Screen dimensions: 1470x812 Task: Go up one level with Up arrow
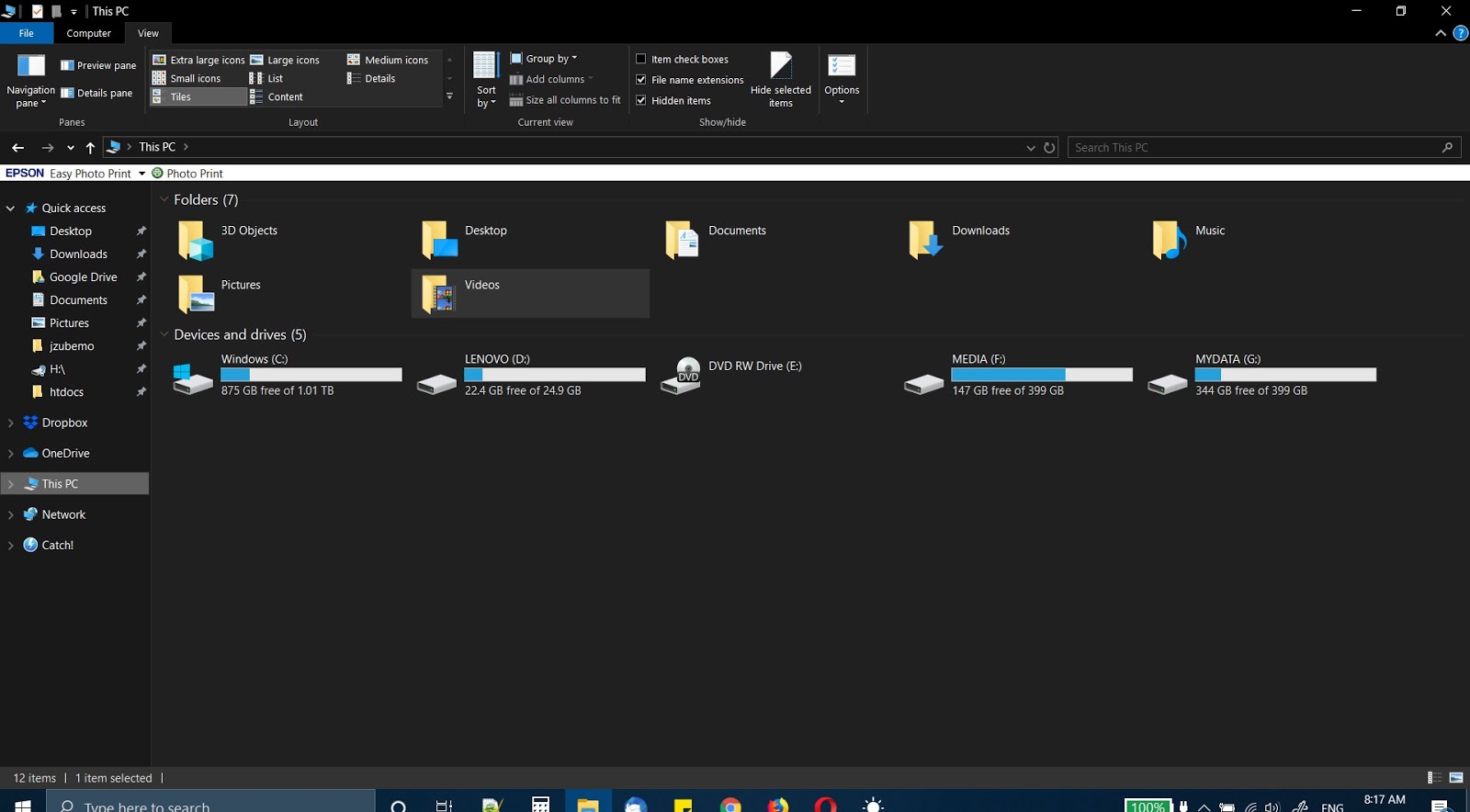[90, 147]
